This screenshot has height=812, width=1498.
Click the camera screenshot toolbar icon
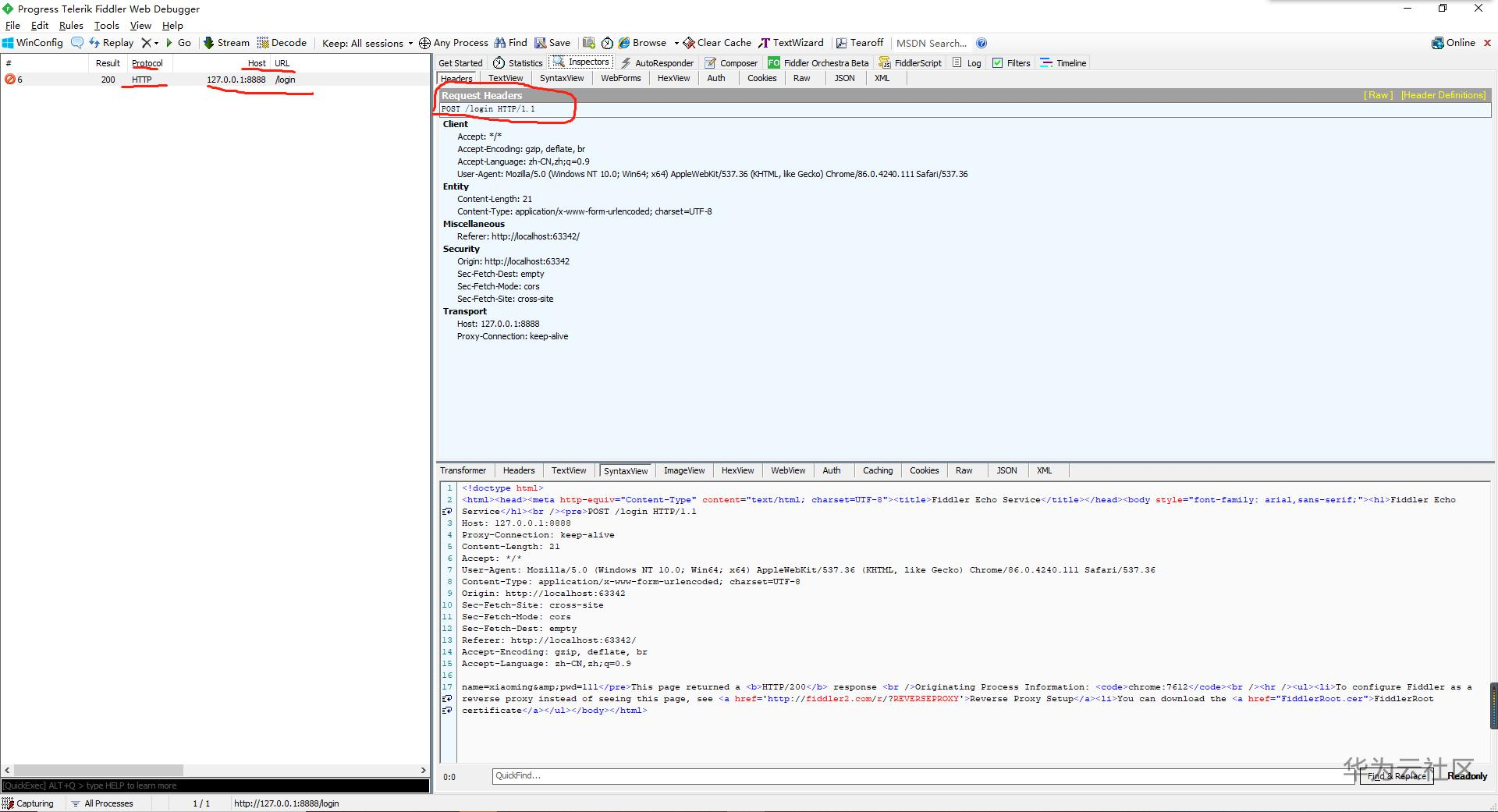(x=589, y=43)
